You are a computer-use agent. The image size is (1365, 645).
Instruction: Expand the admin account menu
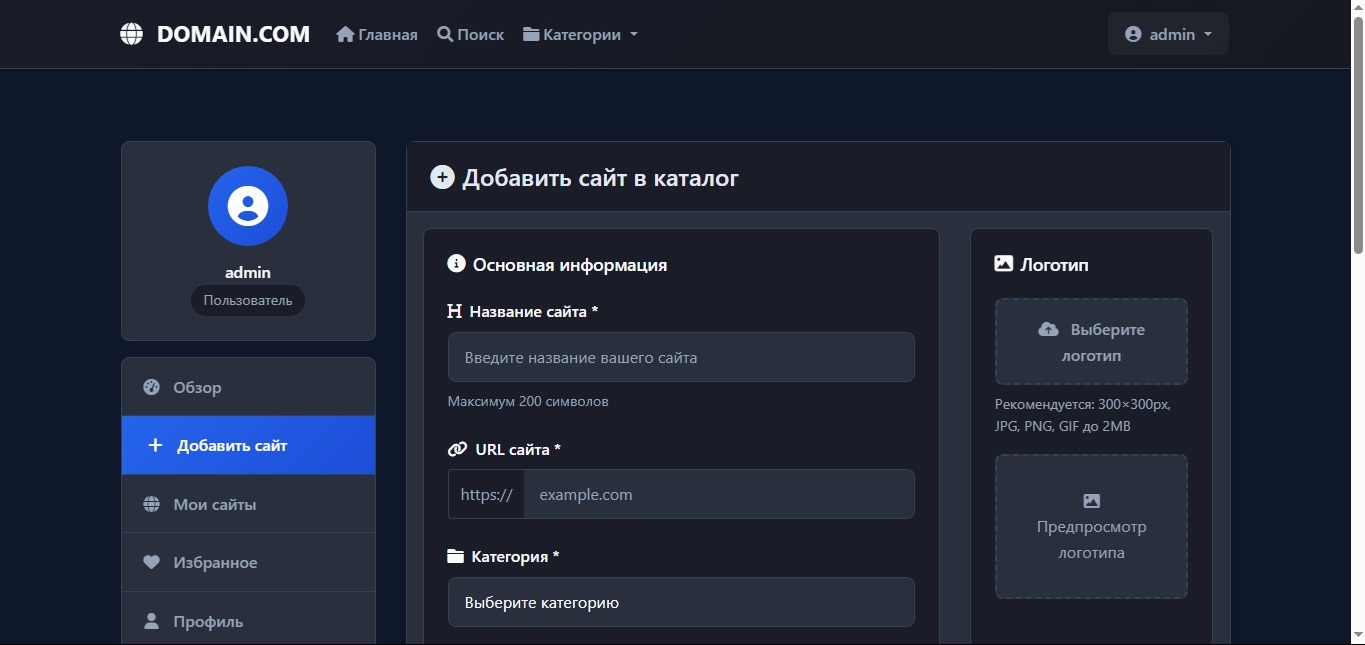coord(1167,34)
